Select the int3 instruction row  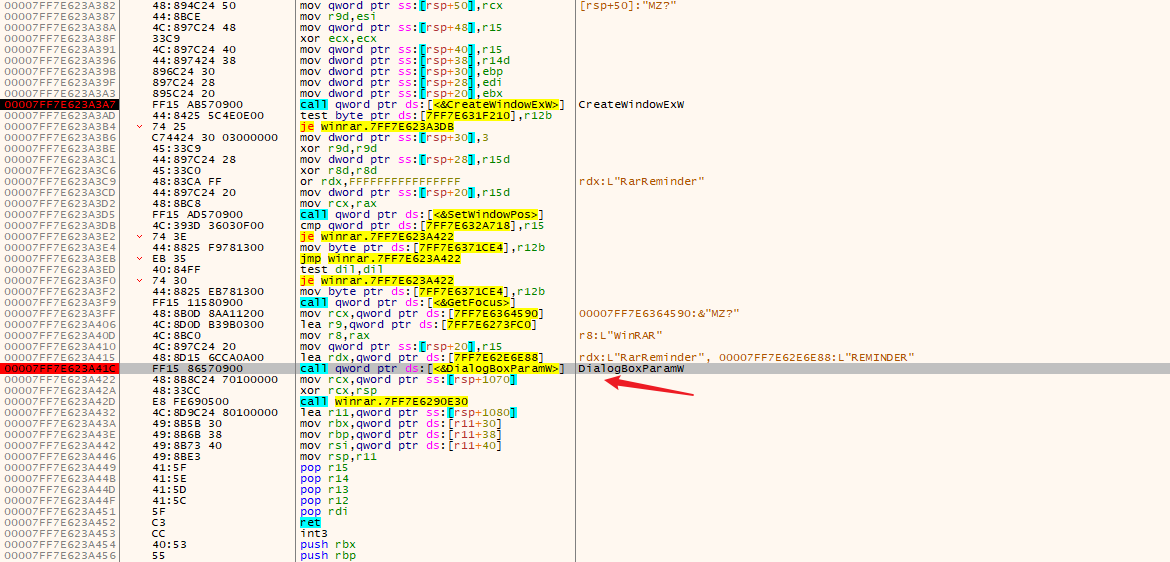tap(313, 533)
